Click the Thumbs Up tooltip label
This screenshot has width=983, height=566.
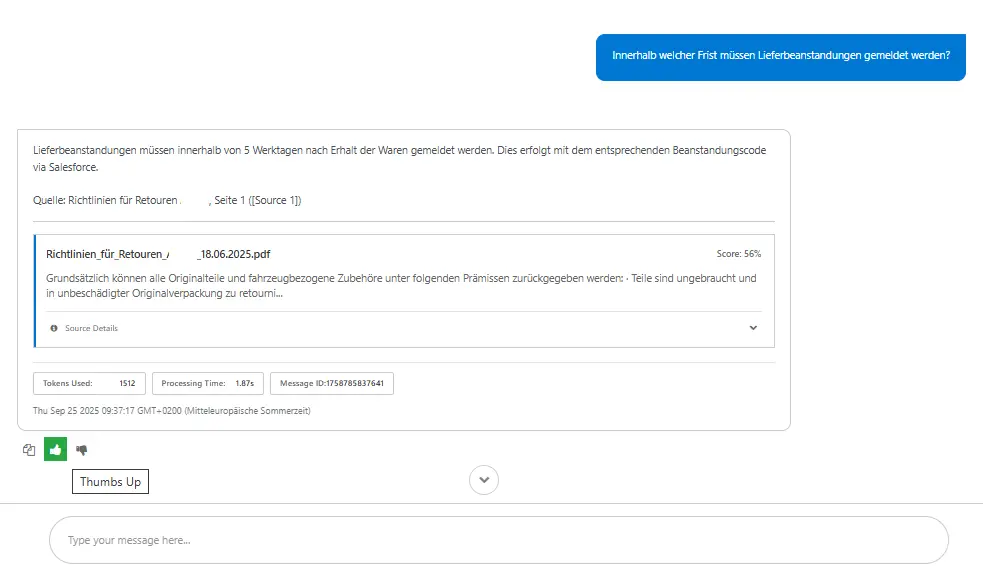point(110,482)
